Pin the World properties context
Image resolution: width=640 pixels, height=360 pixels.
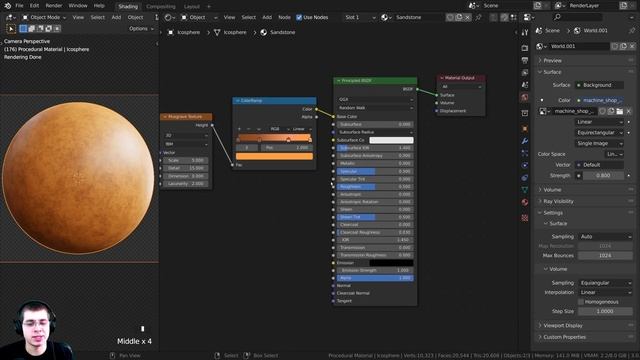[632, 31]
